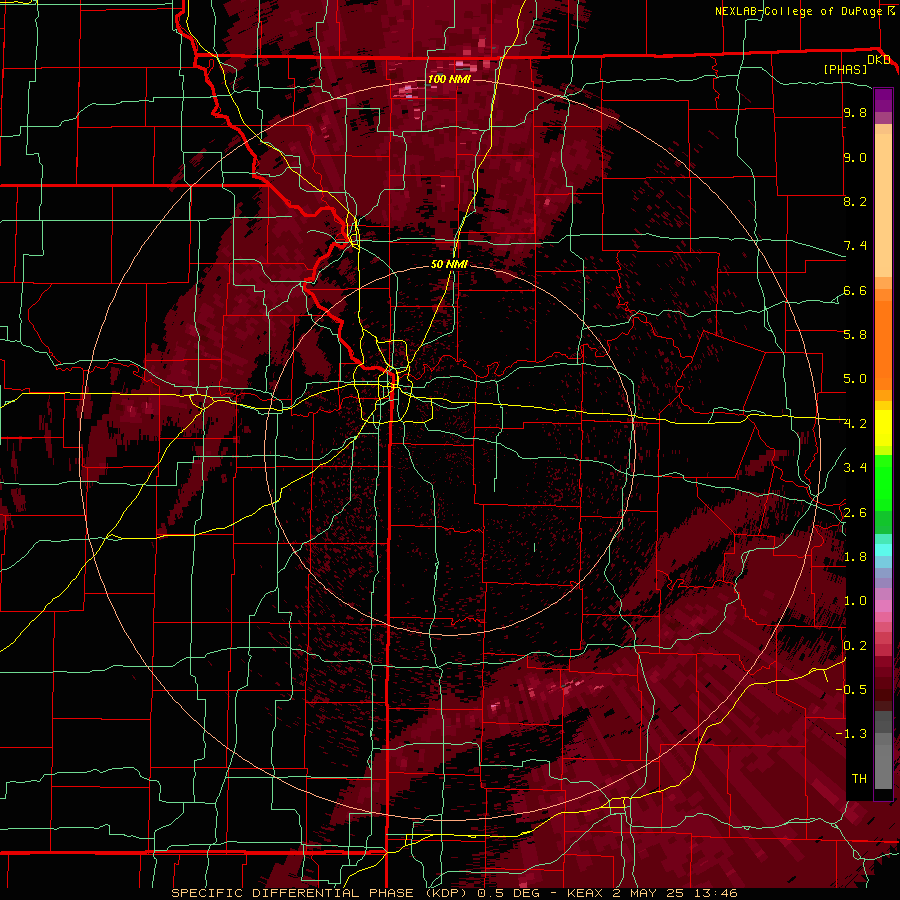Click the 50 NMI range ring label
This screenshot has height=900, width=900.
[x=449, y=264]
